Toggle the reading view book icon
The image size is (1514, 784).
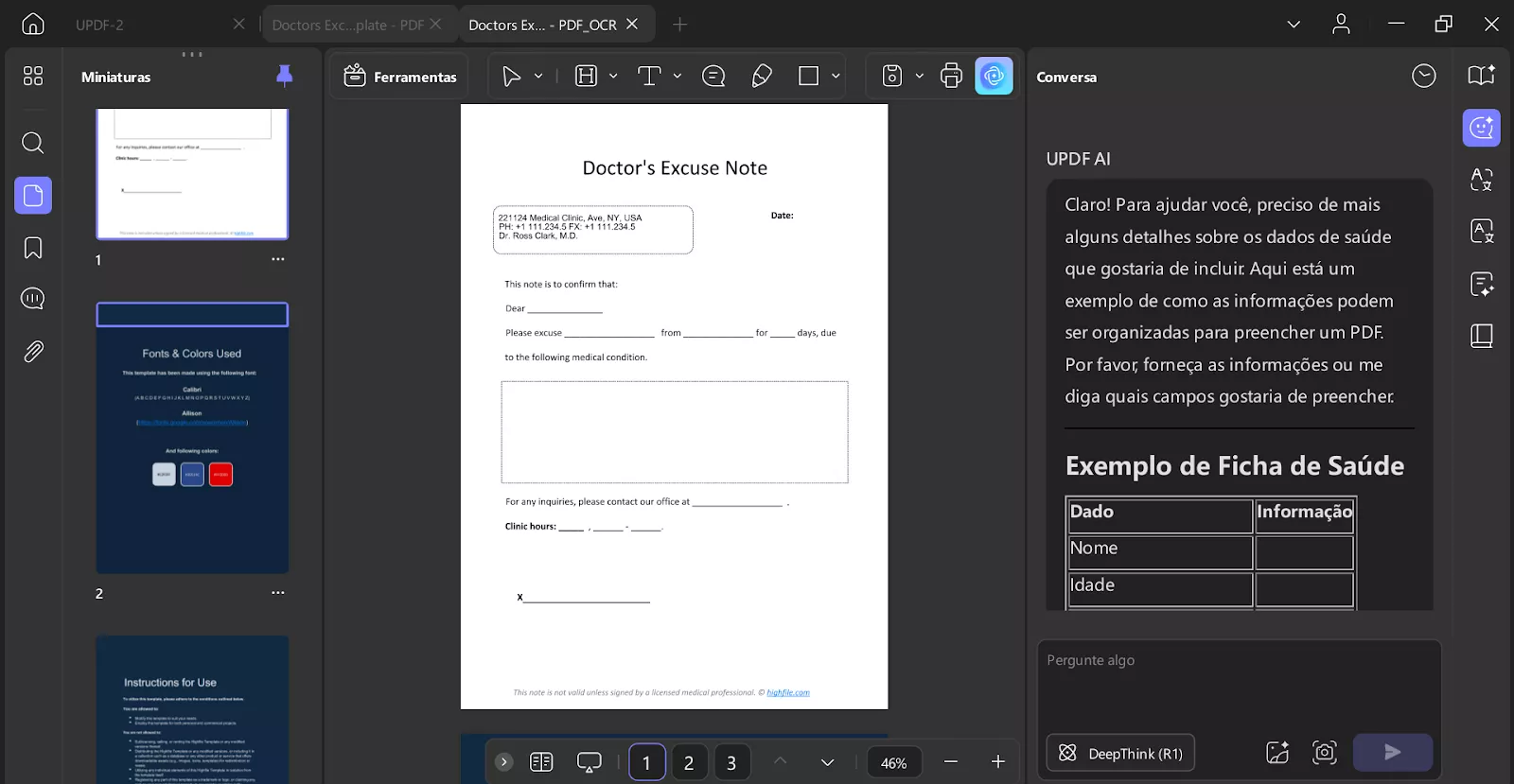tap(541, 761)
